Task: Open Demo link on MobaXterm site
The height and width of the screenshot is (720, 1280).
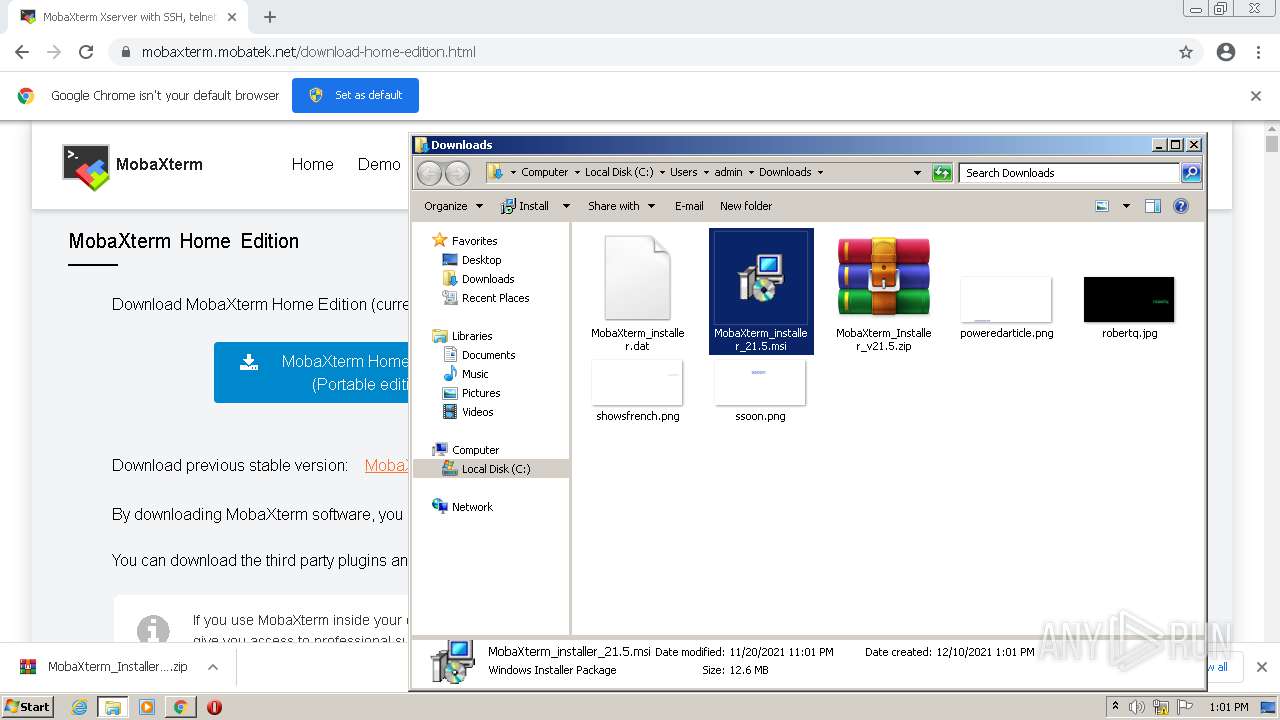Action: (379, 164)
